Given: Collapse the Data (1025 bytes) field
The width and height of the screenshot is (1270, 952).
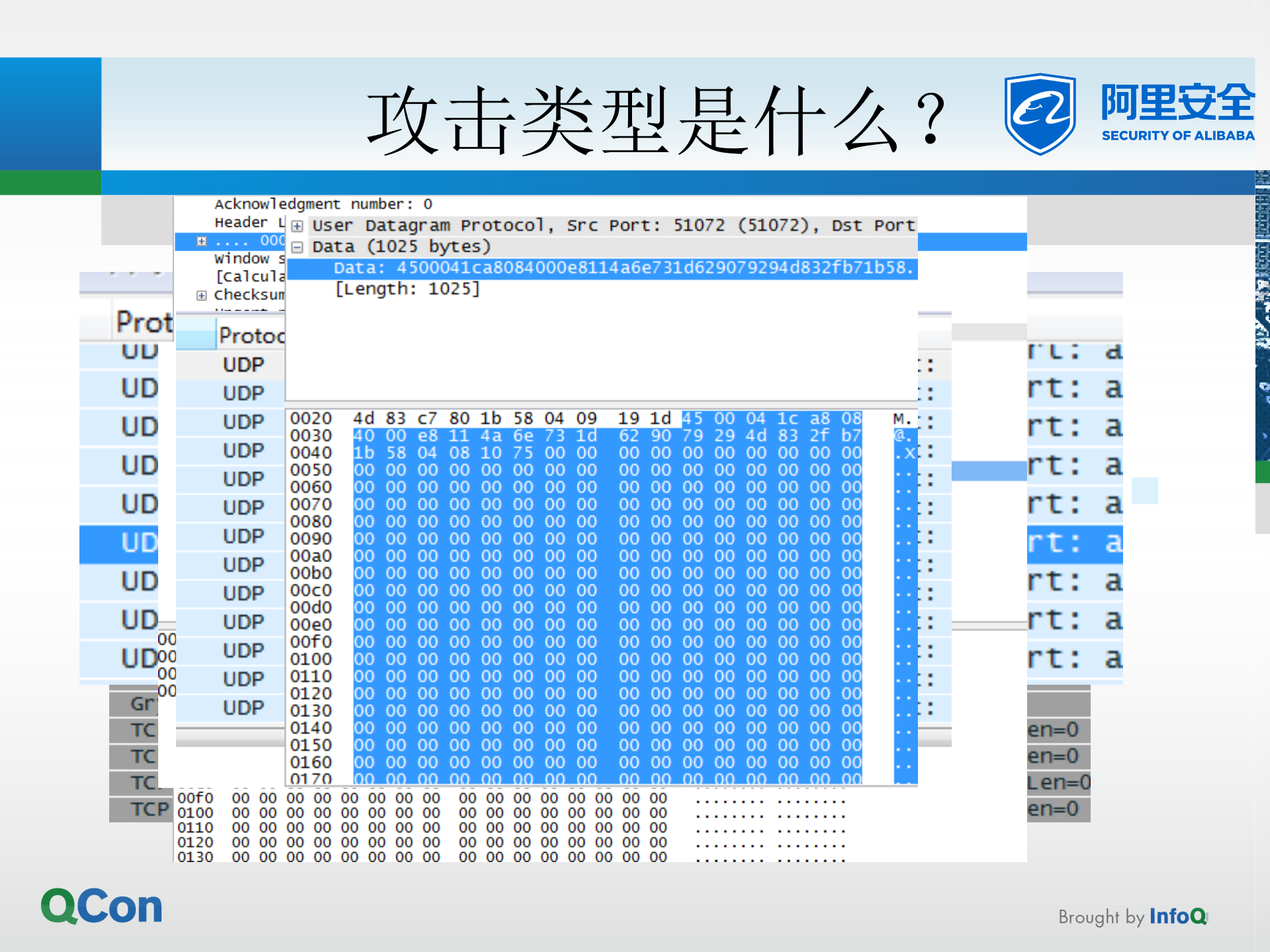Looking at the screenshot, I should 298,246.
